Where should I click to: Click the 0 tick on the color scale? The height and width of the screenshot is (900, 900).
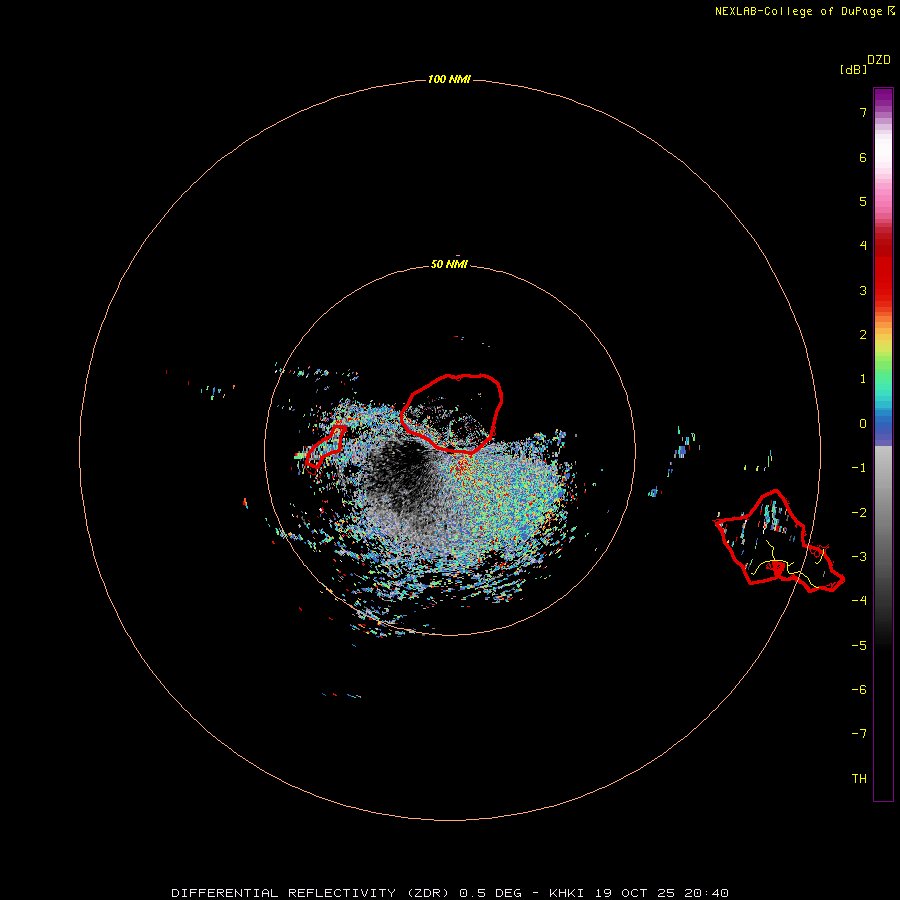863,424
